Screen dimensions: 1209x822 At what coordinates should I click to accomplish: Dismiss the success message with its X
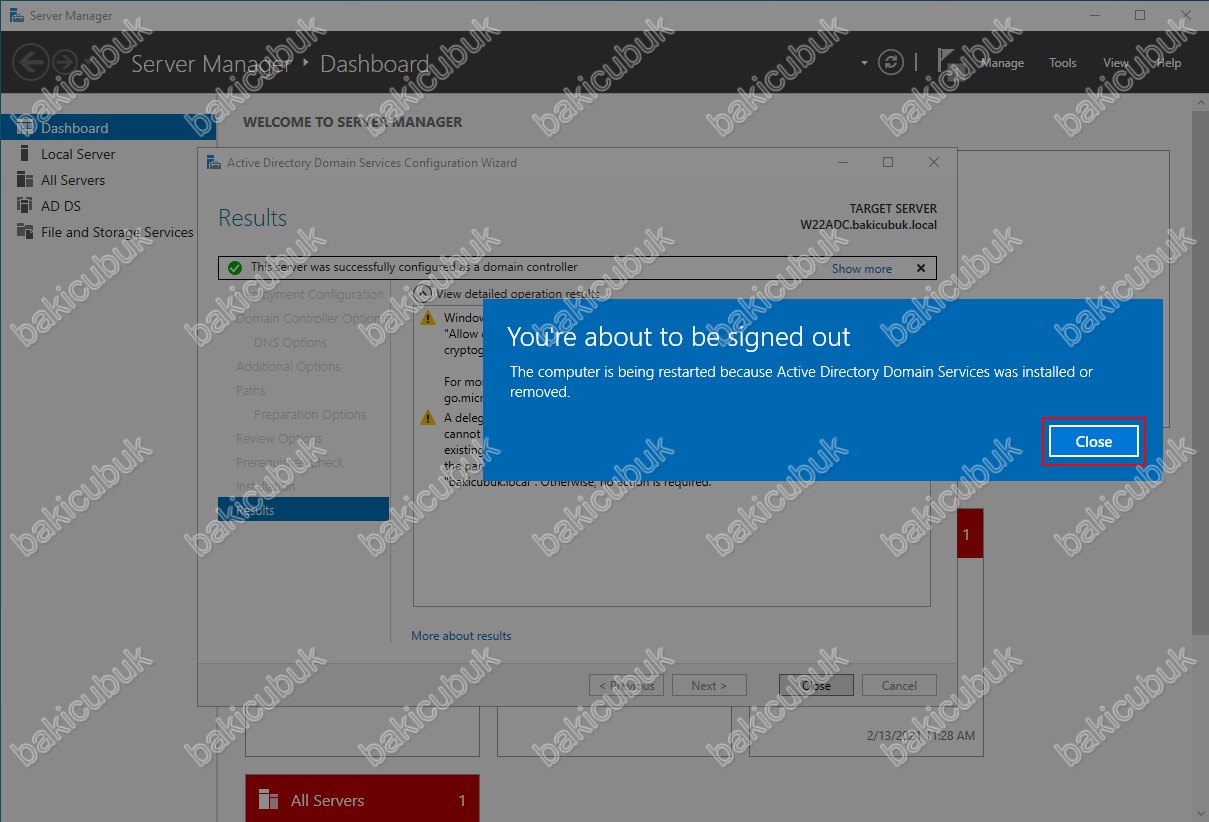(x=921, y=269)
